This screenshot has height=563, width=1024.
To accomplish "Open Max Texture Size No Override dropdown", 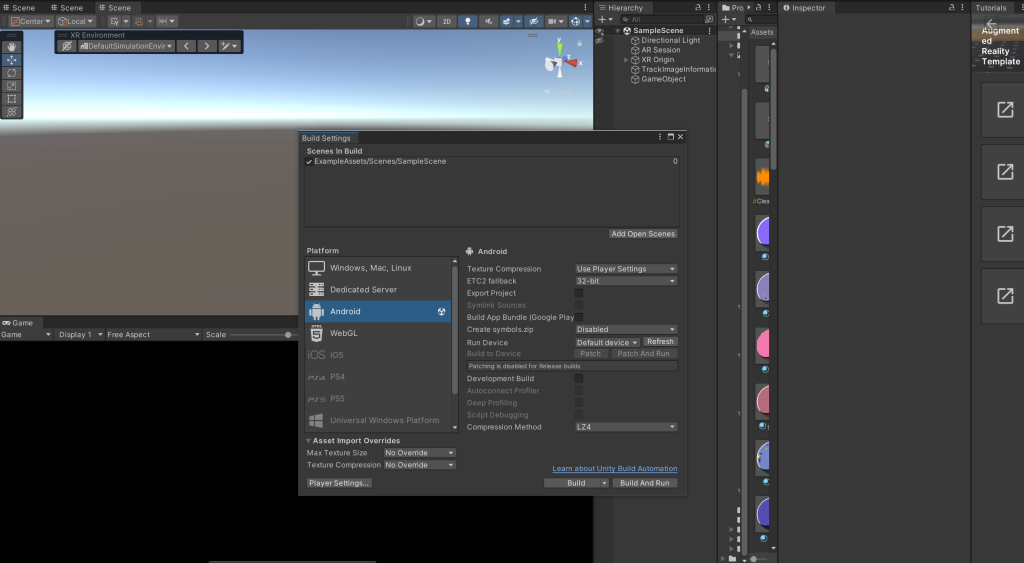I will (x=419, y=453).
